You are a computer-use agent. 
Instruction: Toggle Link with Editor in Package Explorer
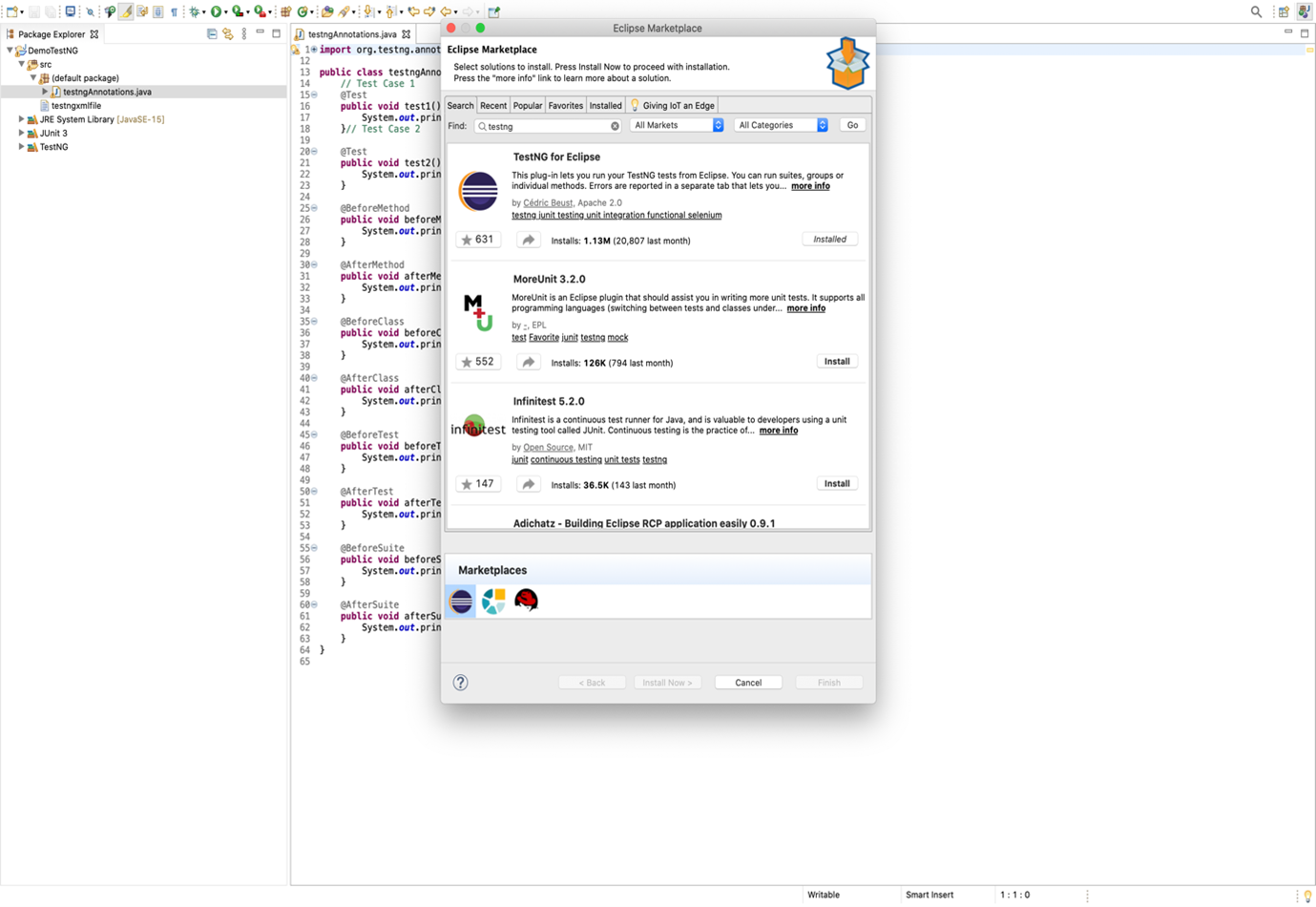coord(227,33)
